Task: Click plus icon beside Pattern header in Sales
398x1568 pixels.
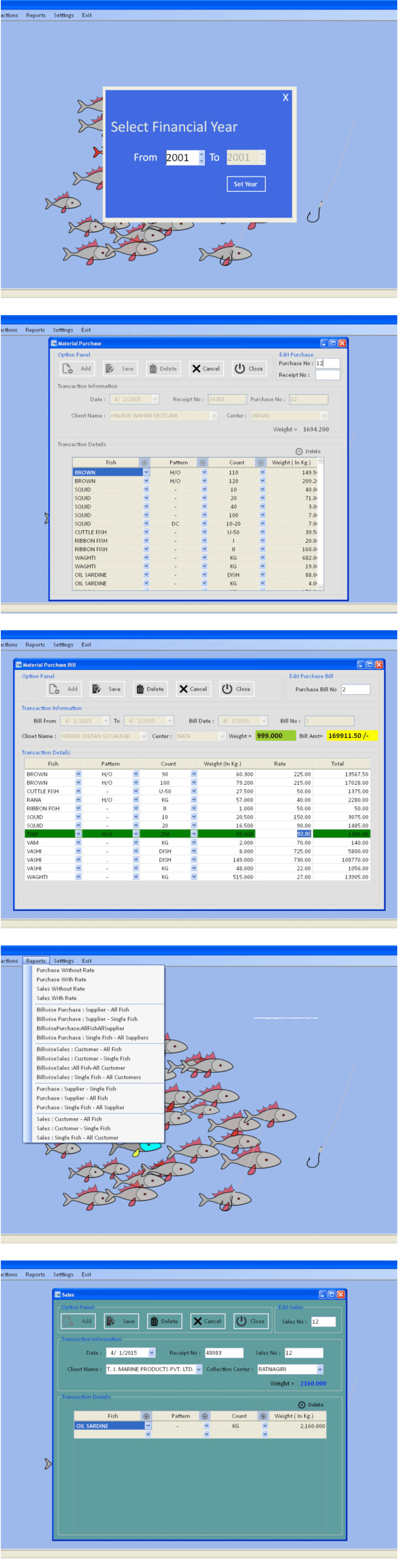Action: pyautogui.click(x=205, y=1416)
